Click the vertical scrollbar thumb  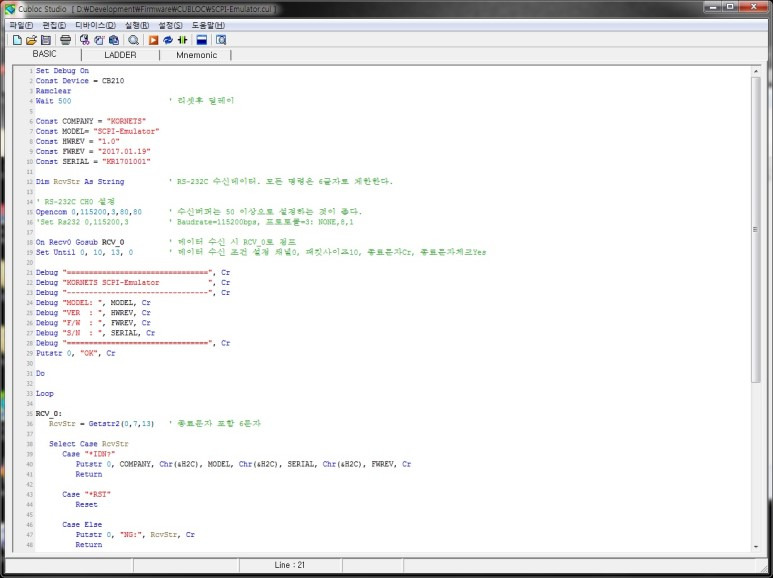tap(756, 229)
